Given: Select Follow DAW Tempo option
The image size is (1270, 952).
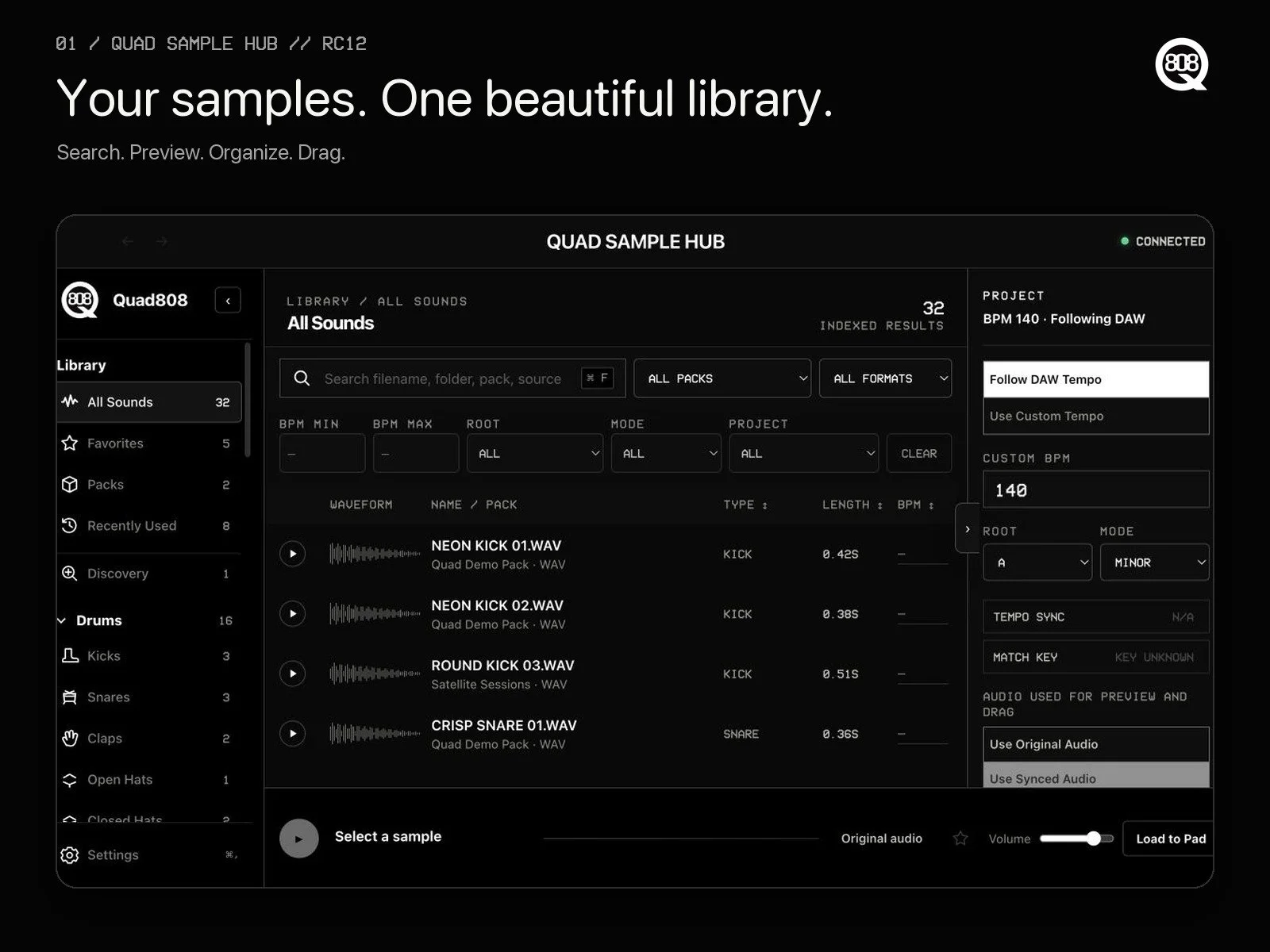Looking at the screenshot, I should [1096, 379].
